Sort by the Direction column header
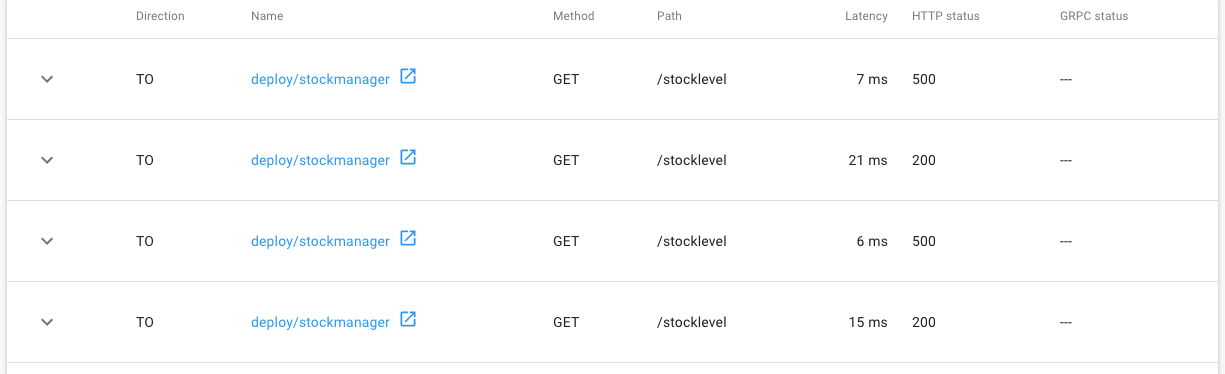 (x=160, y=16)
